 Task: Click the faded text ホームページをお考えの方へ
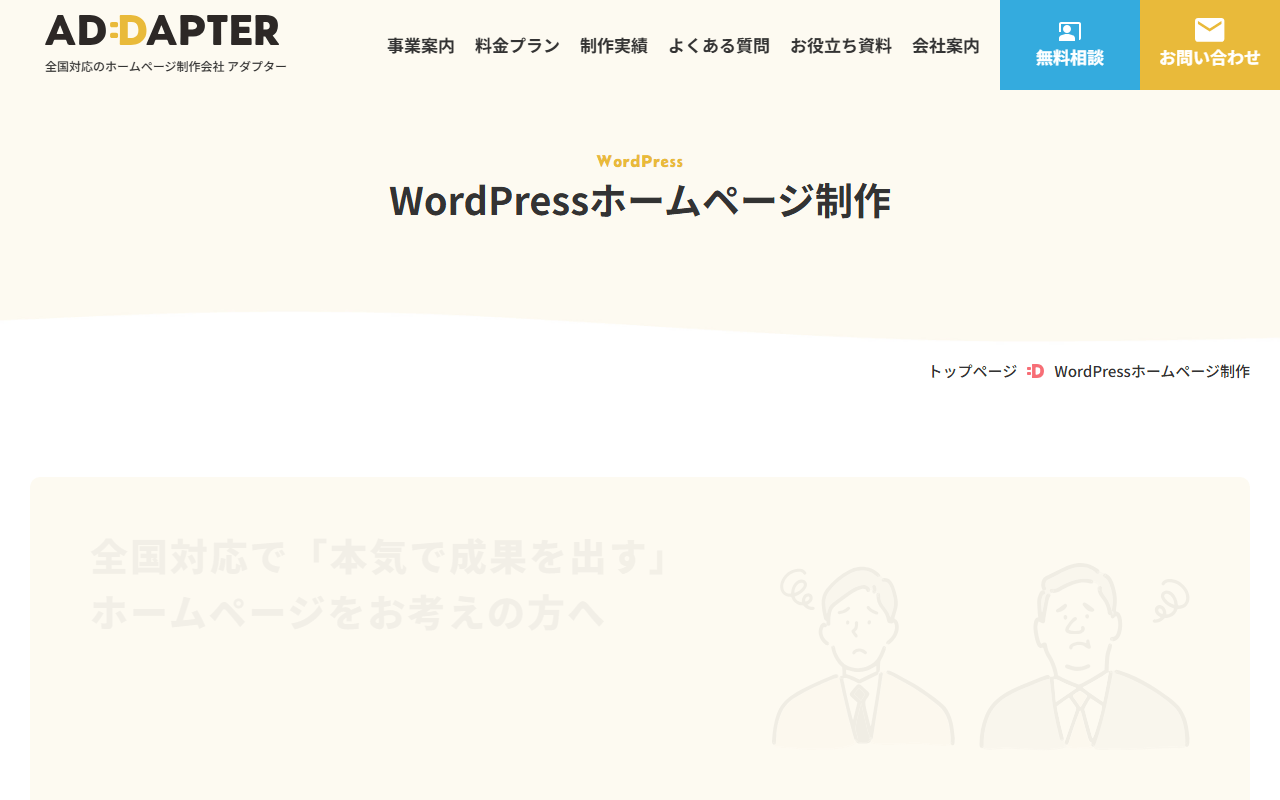click(348, 612)
